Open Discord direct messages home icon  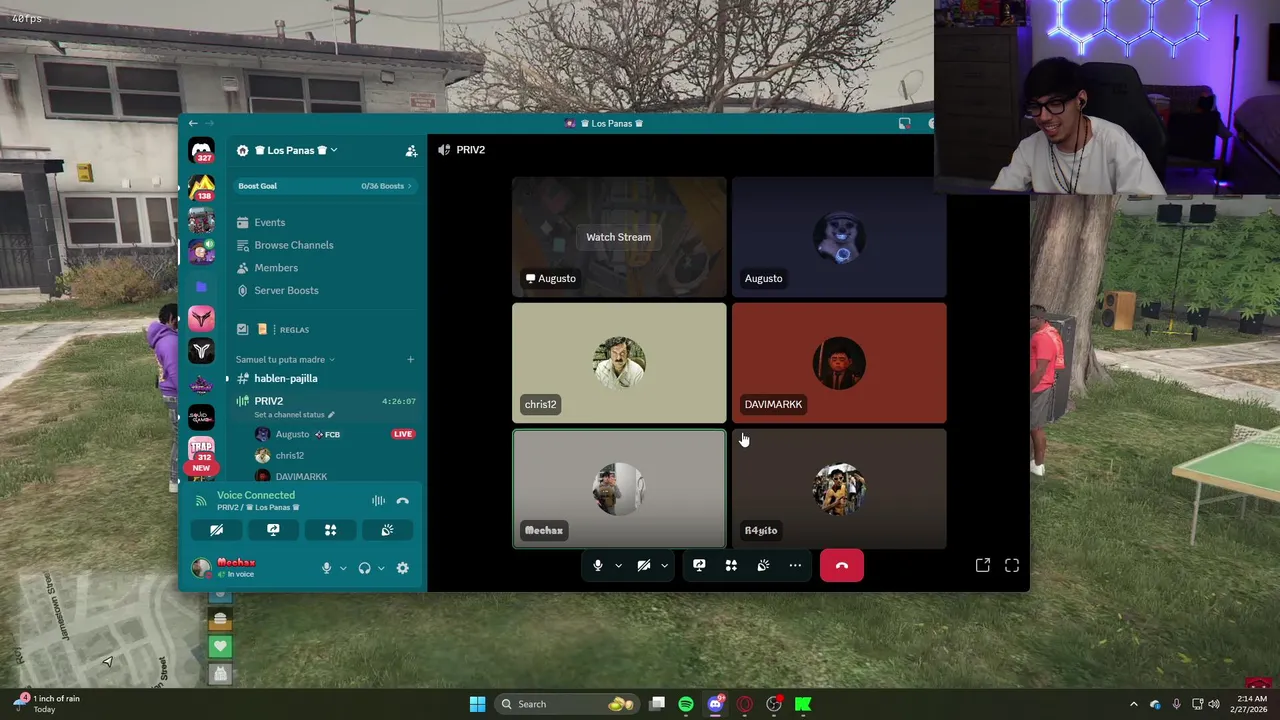202,150
